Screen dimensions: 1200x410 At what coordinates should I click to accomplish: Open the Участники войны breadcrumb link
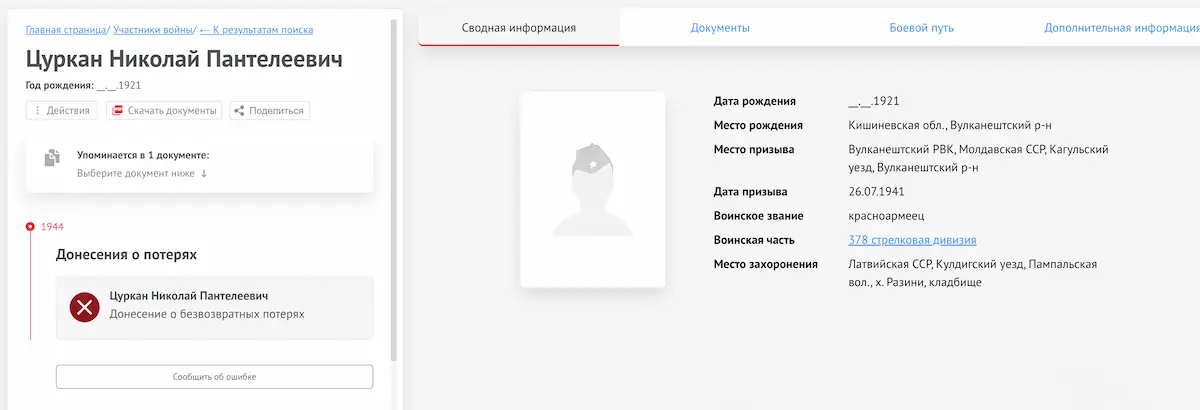point(153,30)
